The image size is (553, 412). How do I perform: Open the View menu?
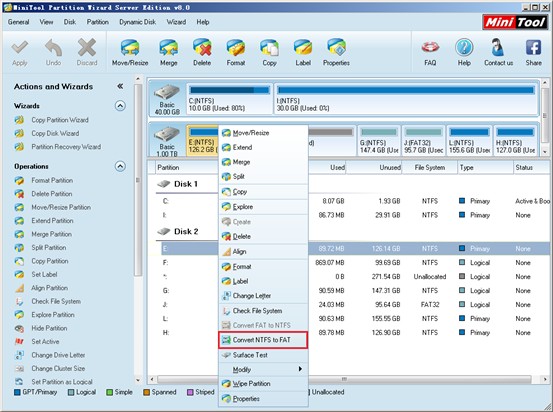(x=46, y=22)
